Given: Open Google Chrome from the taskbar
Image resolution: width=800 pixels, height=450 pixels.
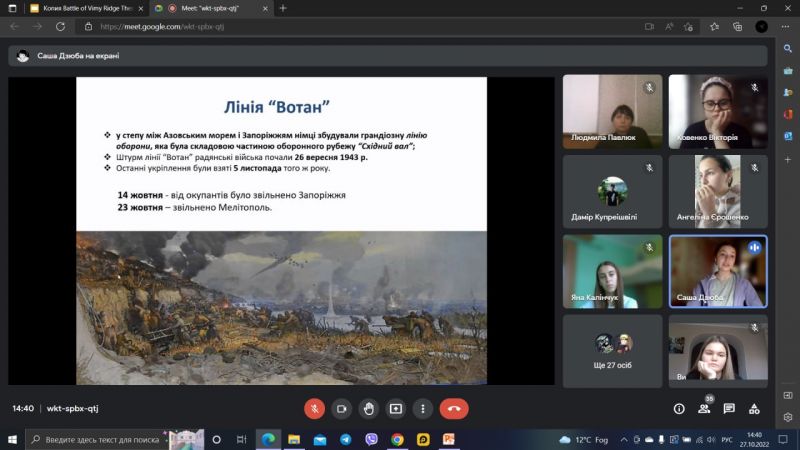Looking at the screenshot, I should point(397,439).
